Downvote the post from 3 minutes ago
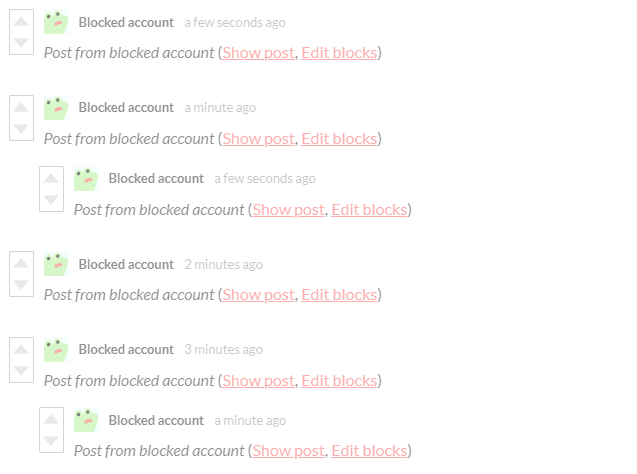This screenshot has height=474, width=637. pyautogui.click(x=21, y=370)
